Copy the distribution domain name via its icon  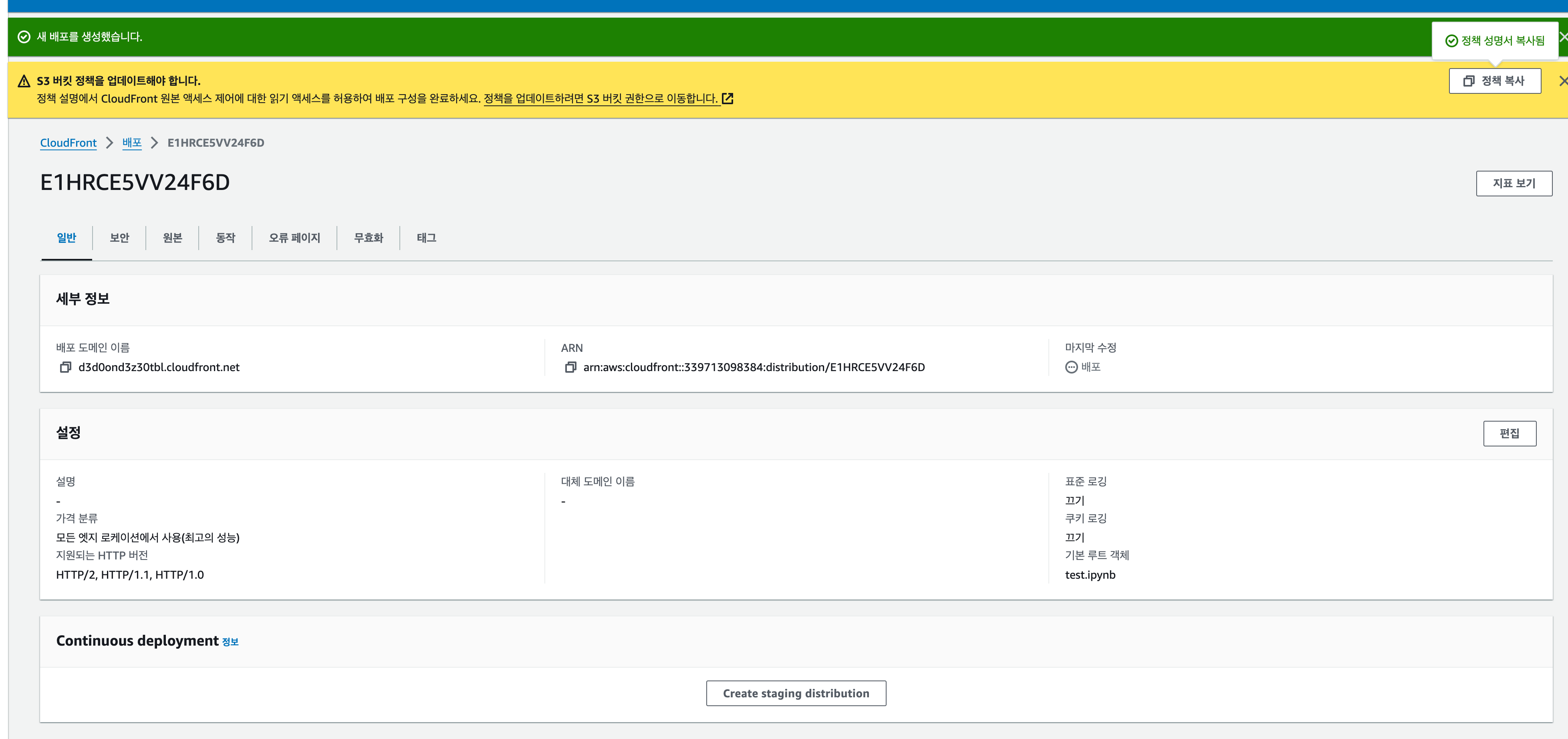tap(65, 367)
